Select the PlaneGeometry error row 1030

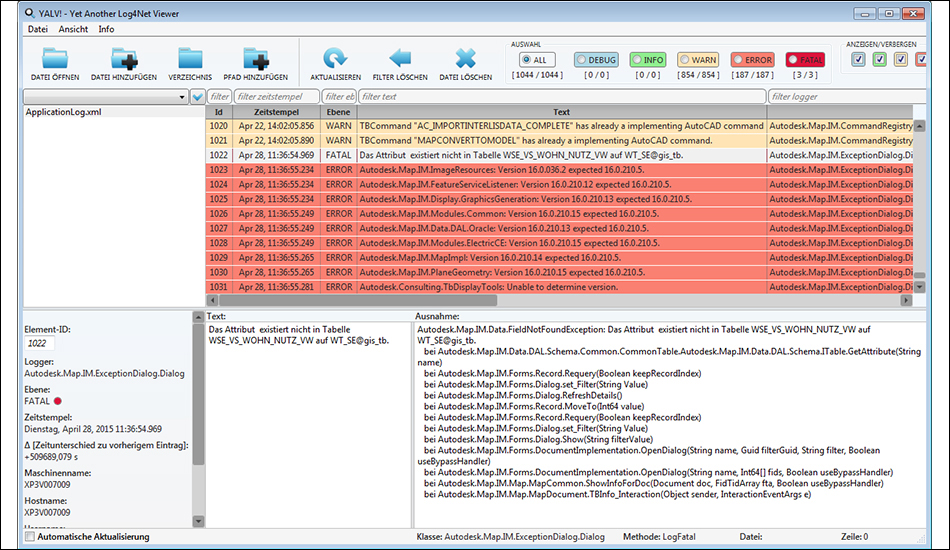(559, 272)
